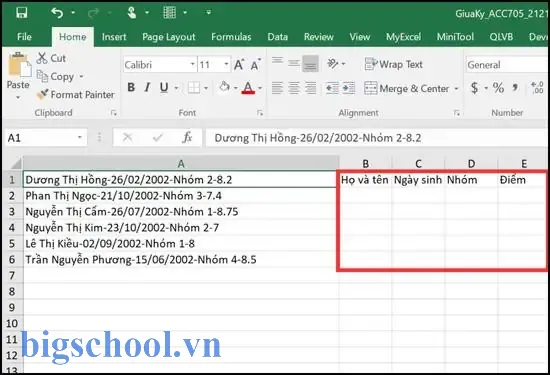The height and width of the screenshot is (375, 550).
Task: Open the table grid quick access icon
Action: (170, 13)
